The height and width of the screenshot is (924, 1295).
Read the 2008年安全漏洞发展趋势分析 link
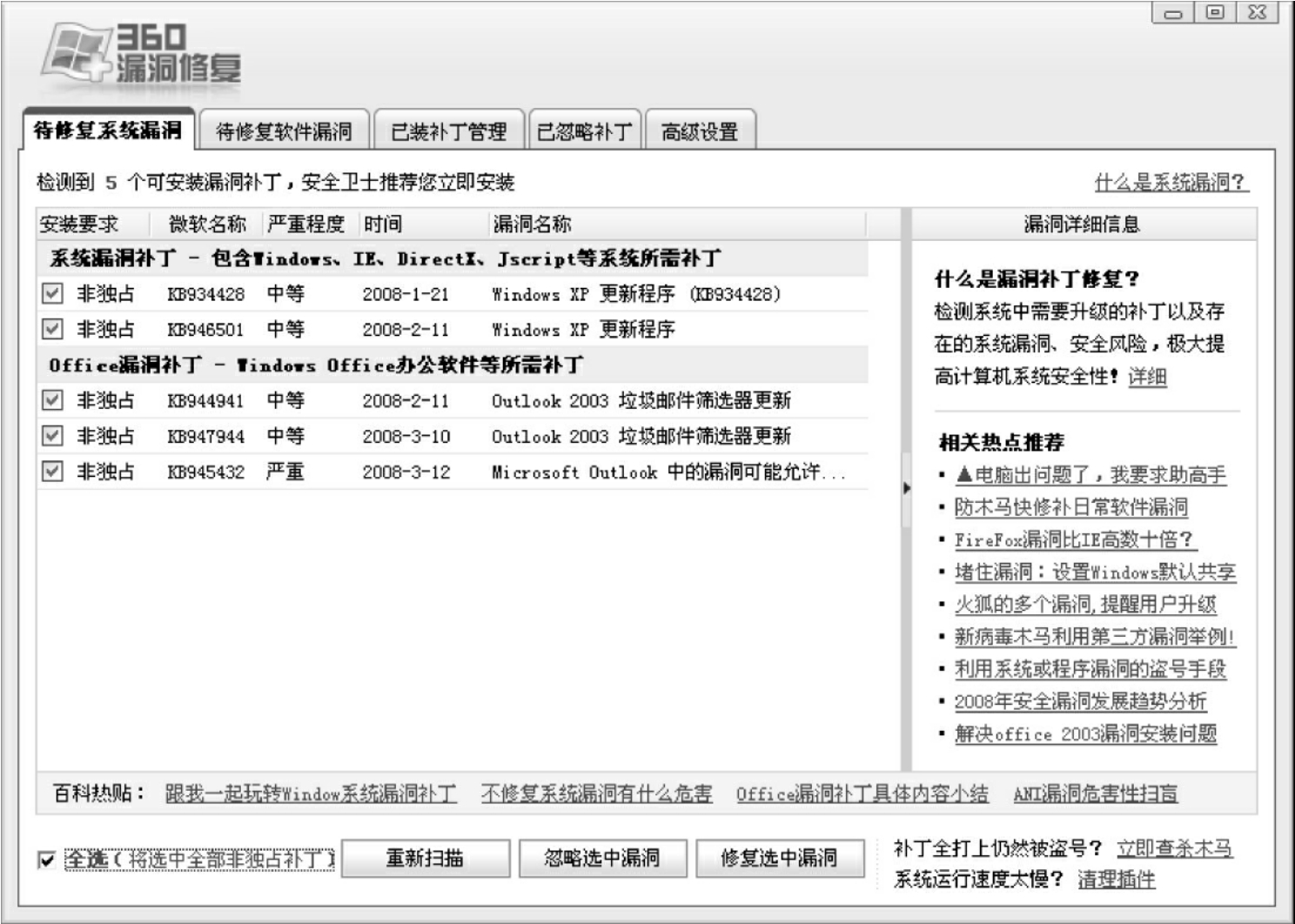[1081, 701]
